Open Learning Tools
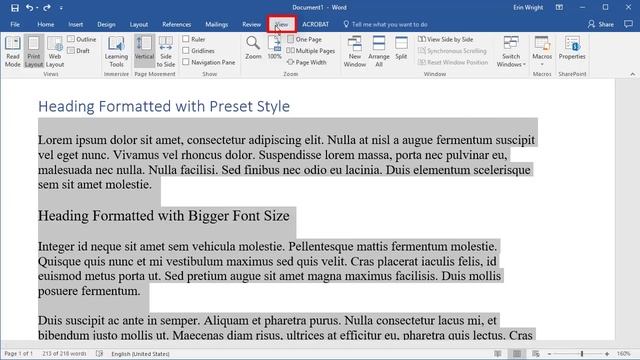 pos(116,51)
